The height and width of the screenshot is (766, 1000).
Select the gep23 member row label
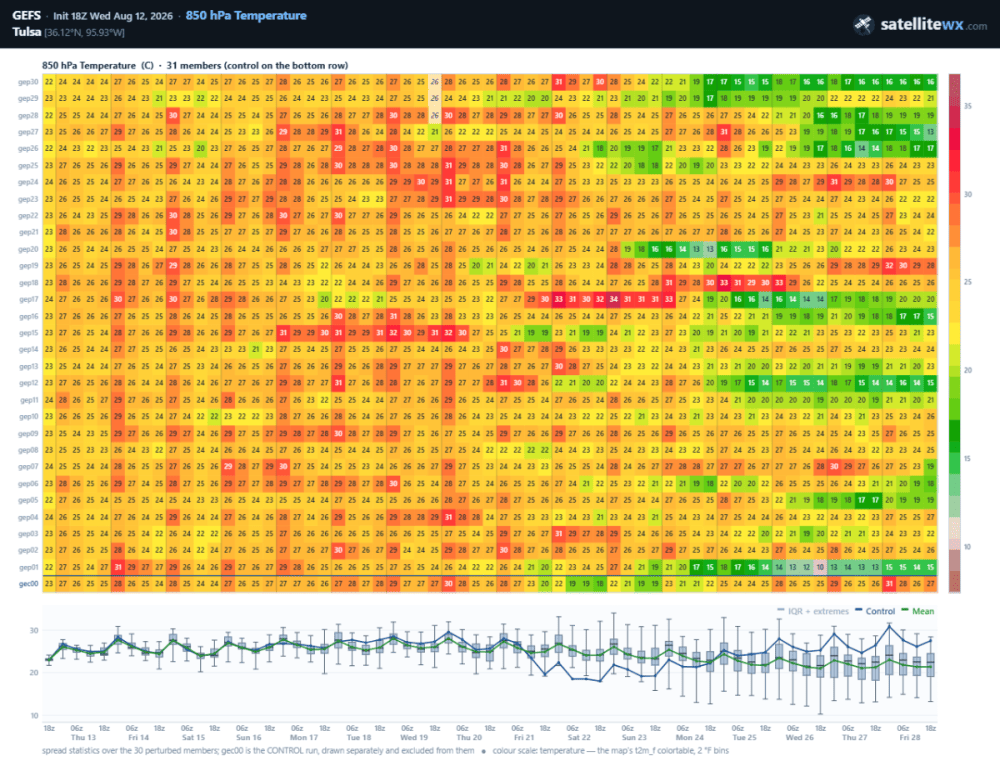[28, 199]
